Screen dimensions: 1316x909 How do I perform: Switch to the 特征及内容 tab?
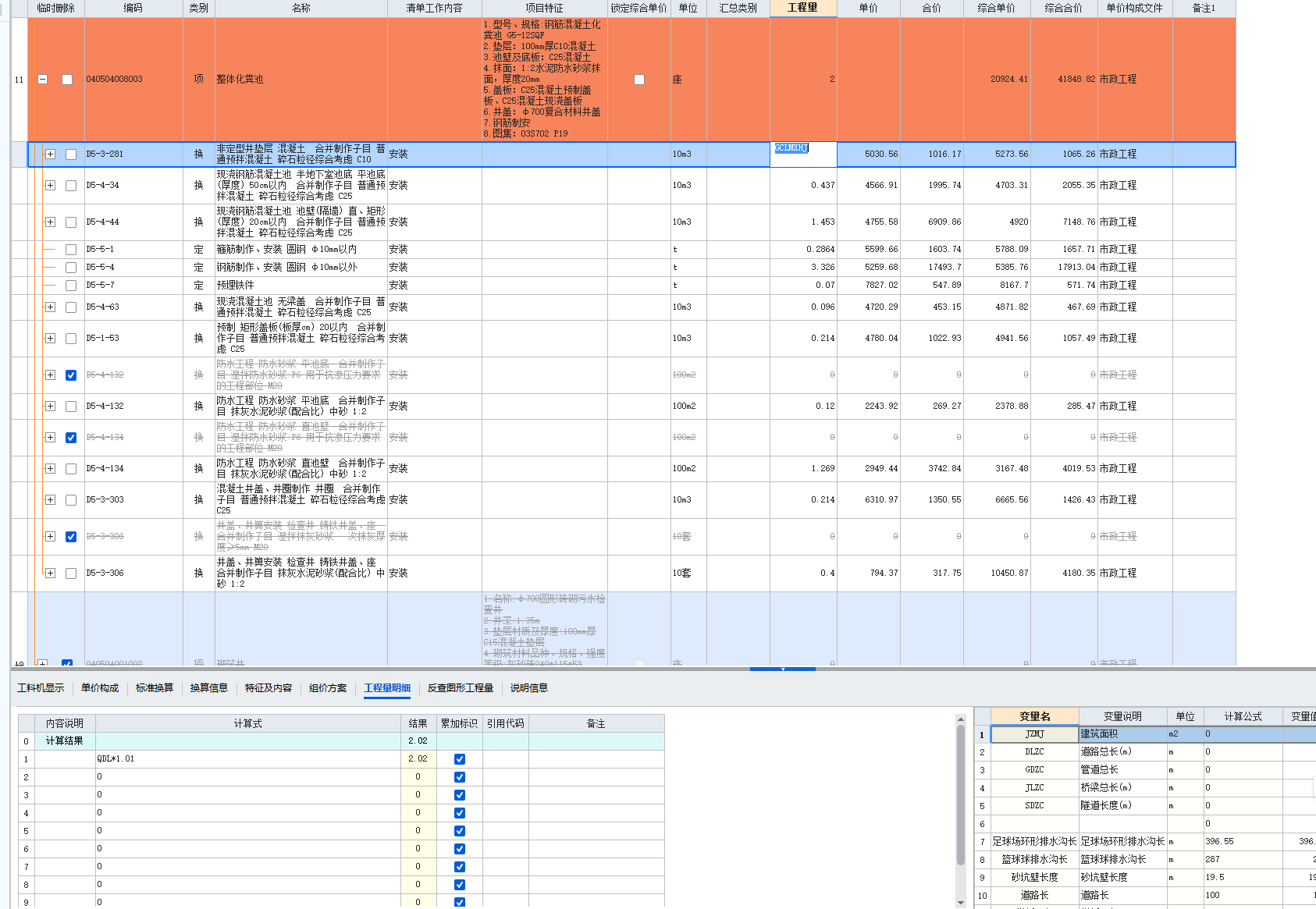269,688
